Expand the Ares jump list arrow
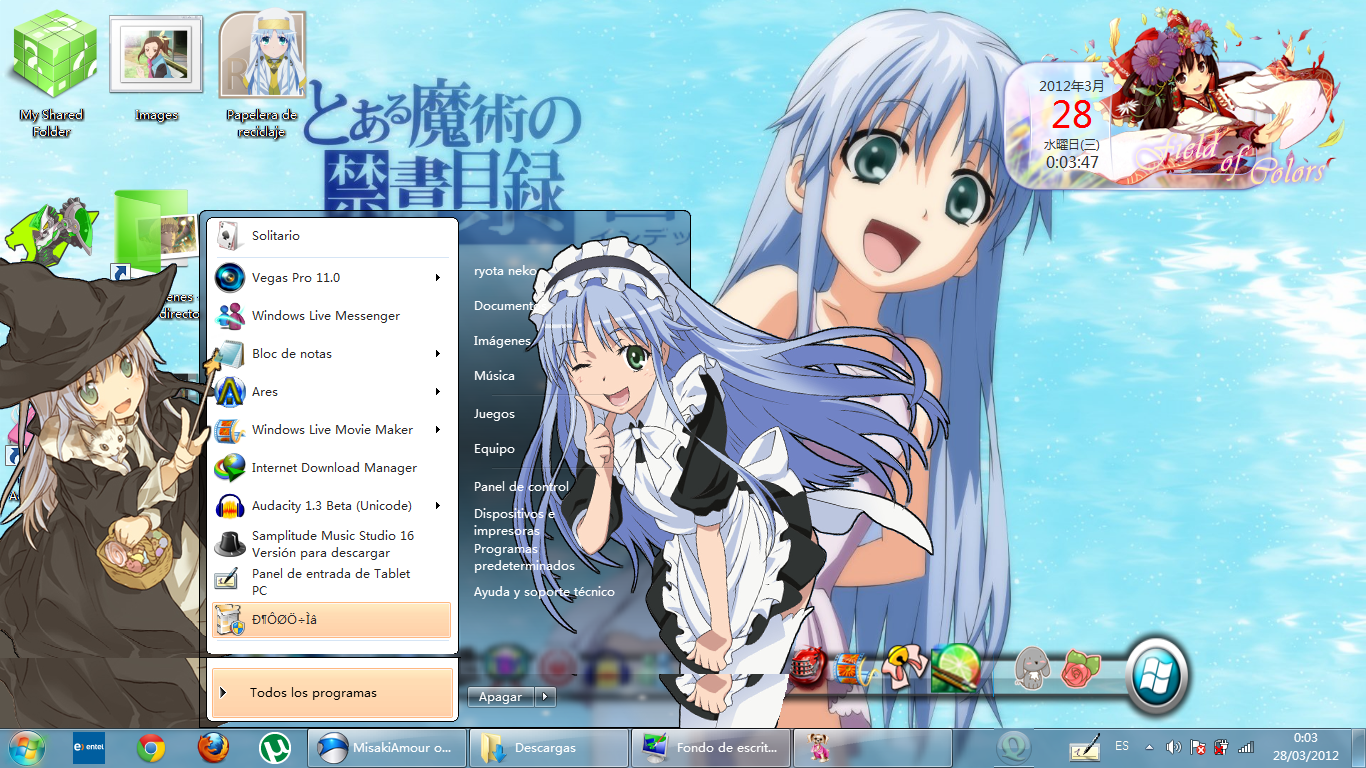The image size is (1366, 768). click(438, 392)
